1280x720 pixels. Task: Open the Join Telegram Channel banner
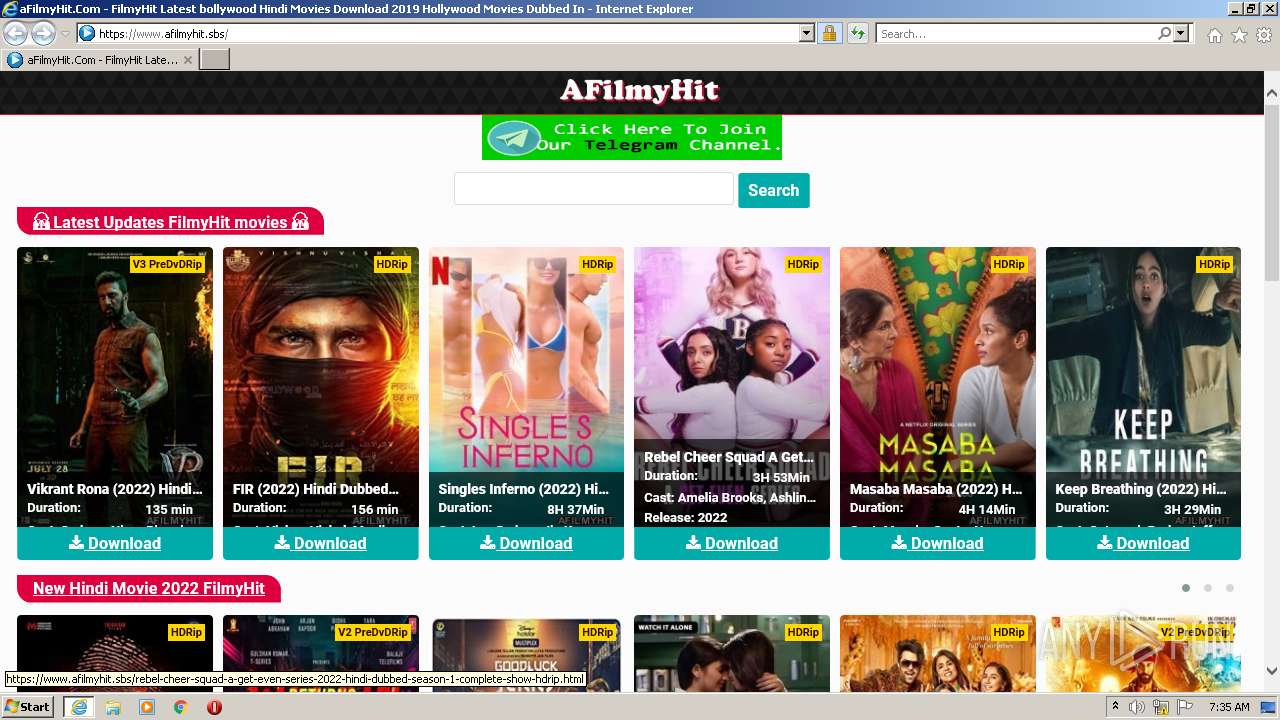[632, 137]
